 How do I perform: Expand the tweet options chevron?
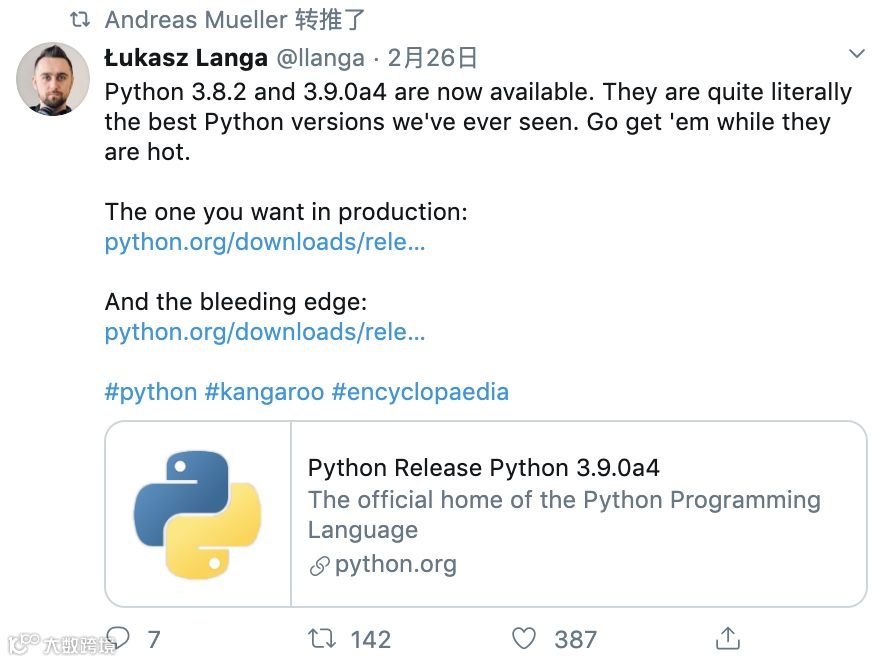click(x=856, y=53)
